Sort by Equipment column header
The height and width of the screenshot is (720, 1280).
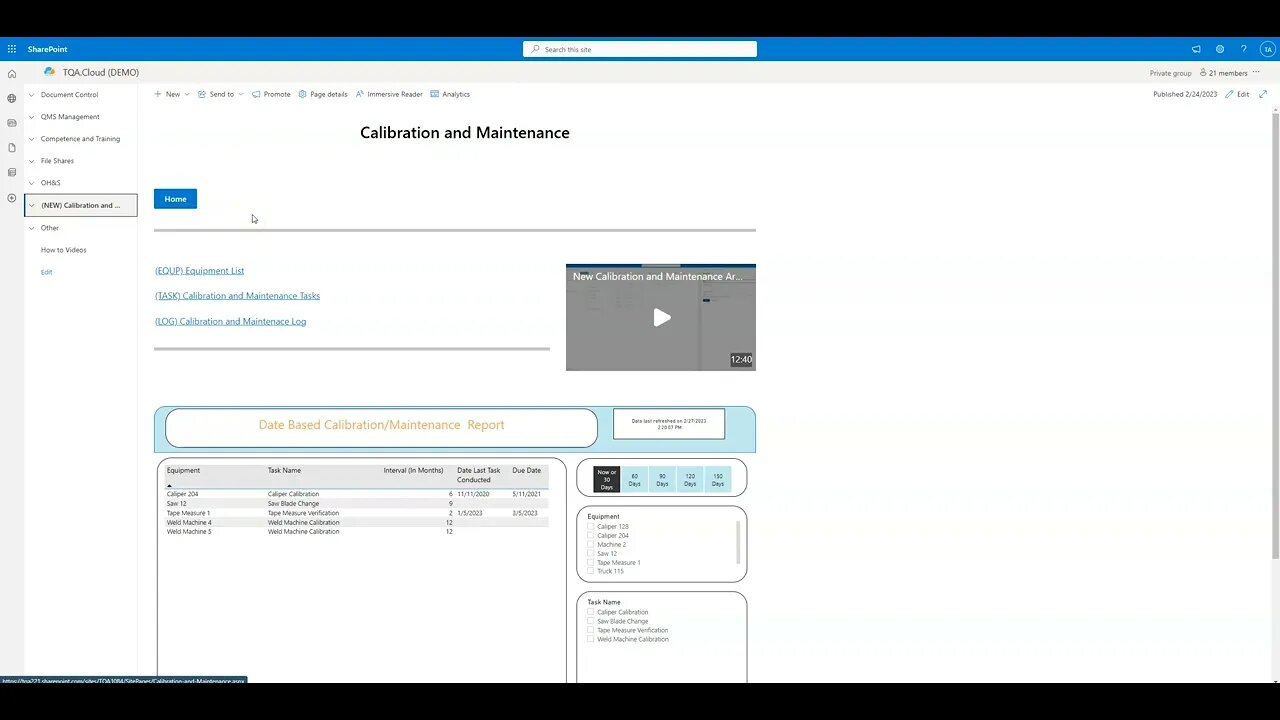click(183, 470)
